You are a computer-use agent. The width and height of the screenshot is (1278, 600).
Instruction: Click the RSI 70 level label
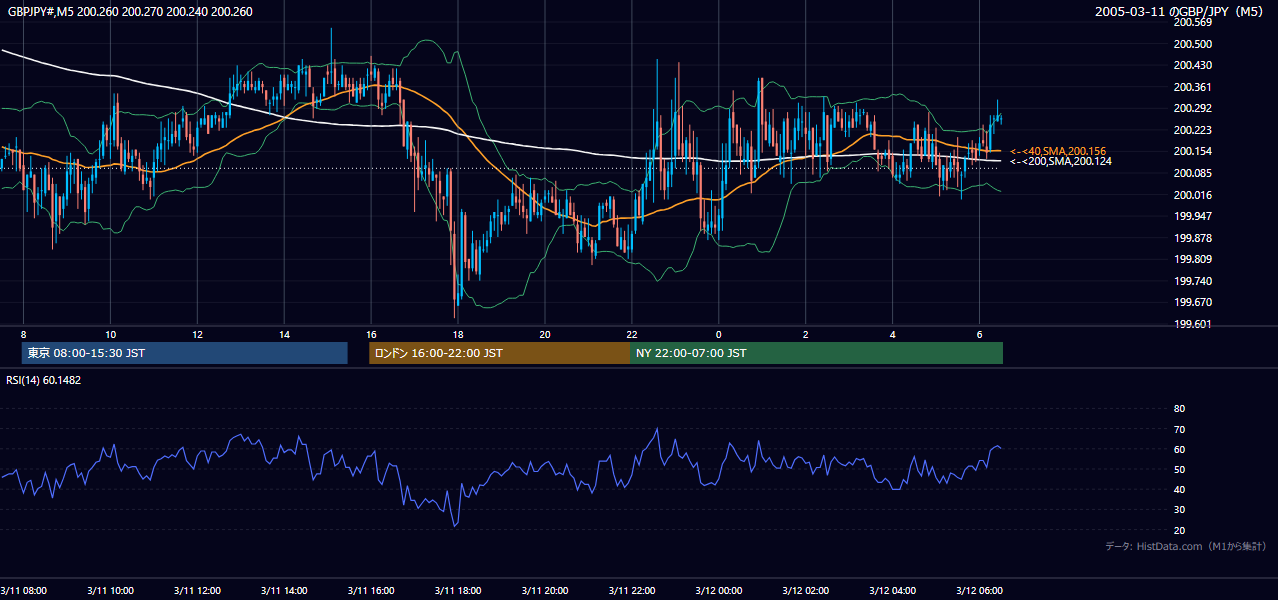pyautogui.click(x=1179, y=429)
